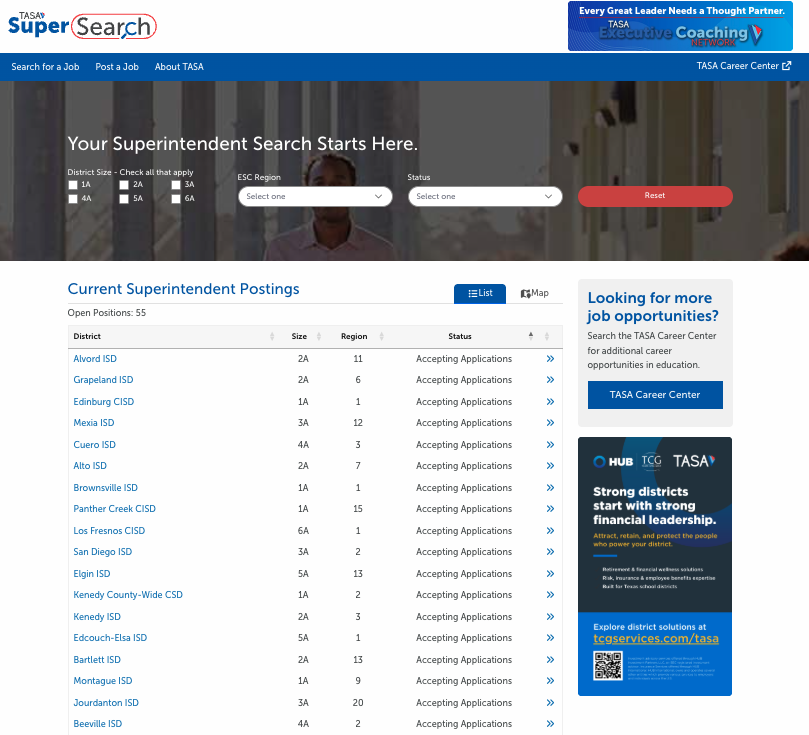Open details arrow for Montague ISD row
The image size is (809, 735).
(x=550, y=681)
